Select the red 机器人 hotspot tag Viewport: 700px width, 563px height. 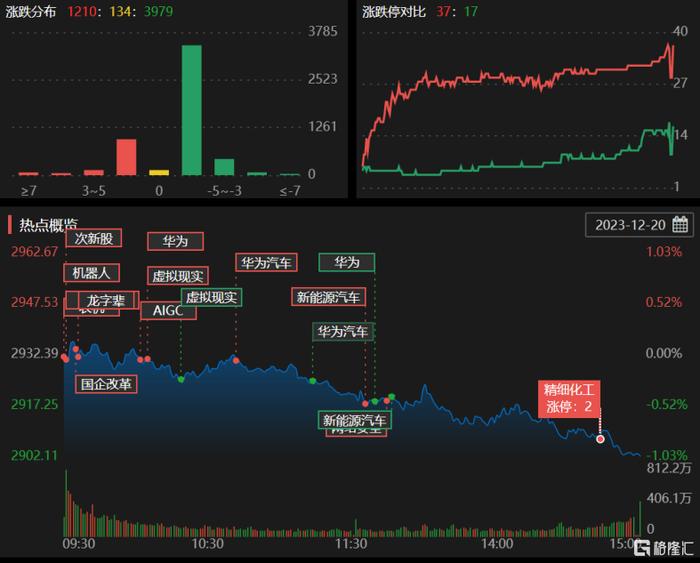[92, 273]
